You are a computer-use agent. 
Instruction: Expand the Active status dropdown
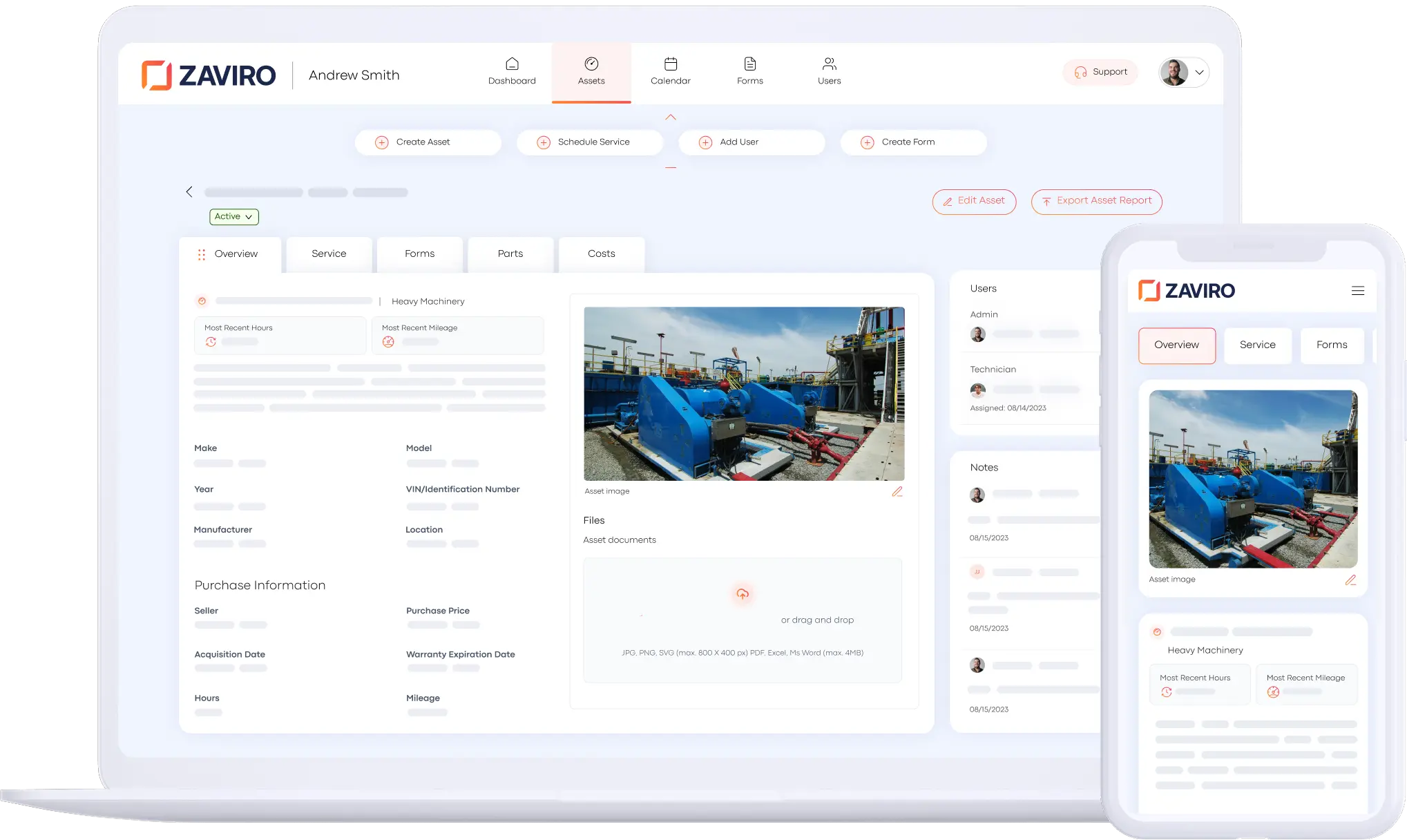pos(233,217)
